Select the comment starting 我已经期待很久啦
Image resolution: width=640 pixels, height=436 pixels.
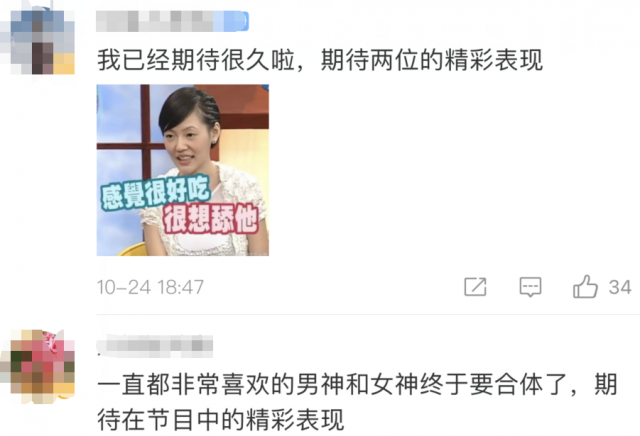pyautogui.click(x=320, y=60)
